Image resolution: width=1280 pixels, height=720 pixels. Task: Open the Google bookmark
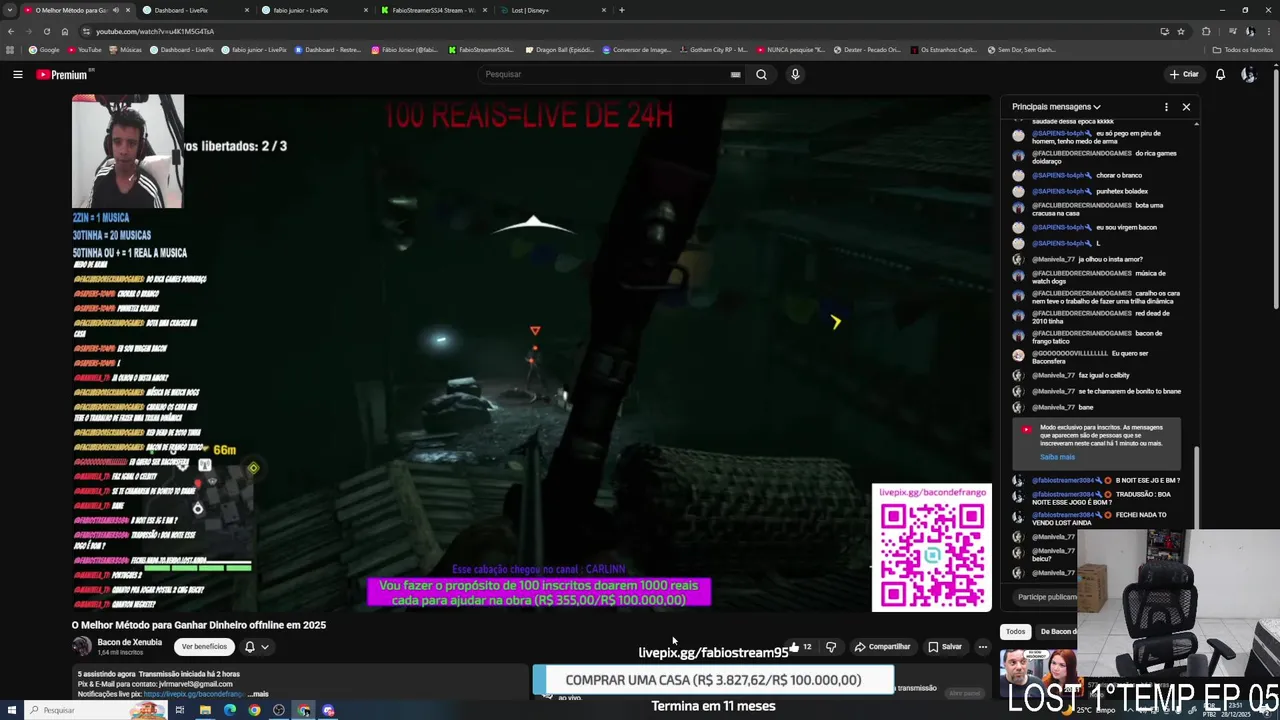tap(44, 50)
